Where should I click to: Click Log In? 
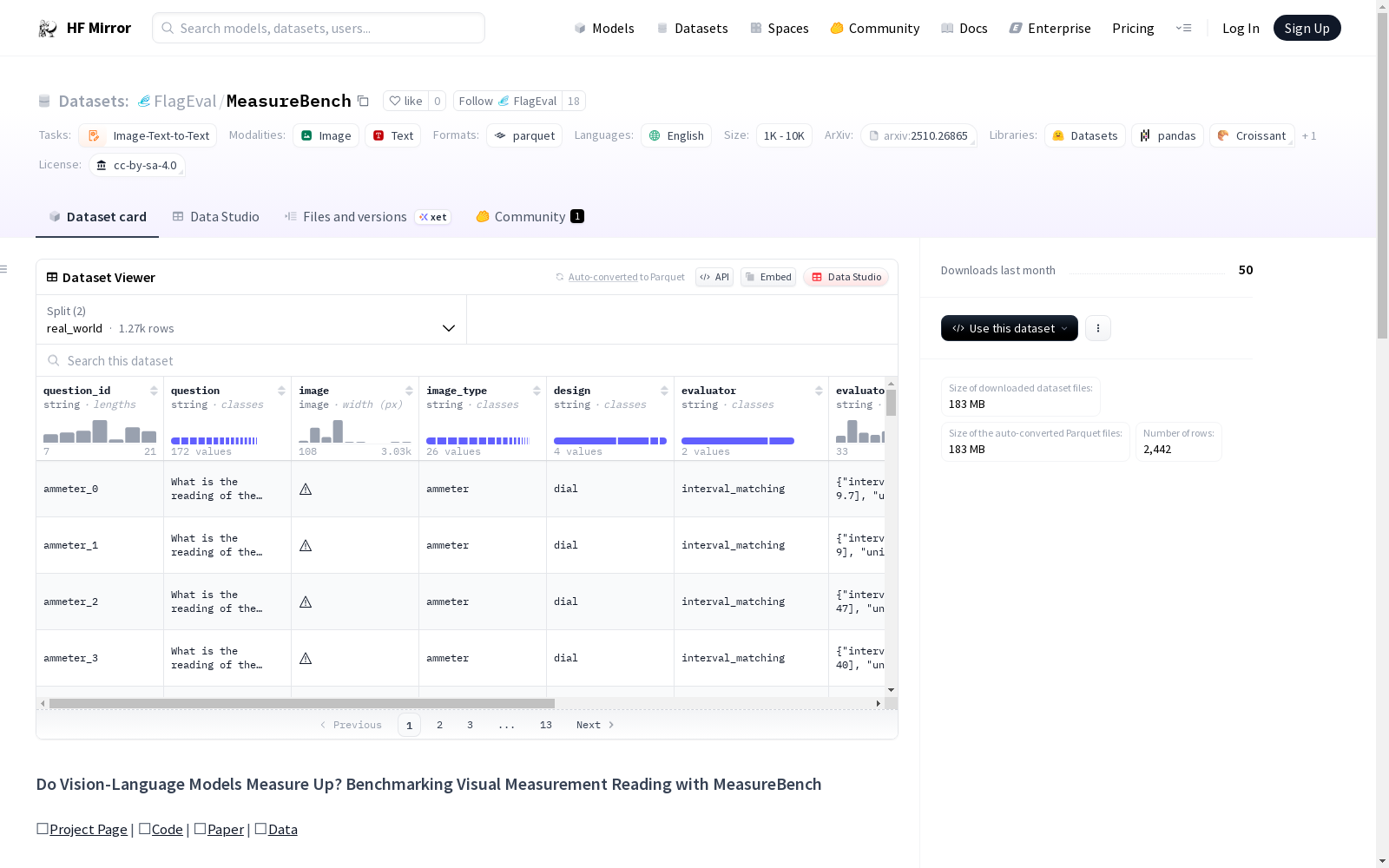click(x=1241, y=28)
